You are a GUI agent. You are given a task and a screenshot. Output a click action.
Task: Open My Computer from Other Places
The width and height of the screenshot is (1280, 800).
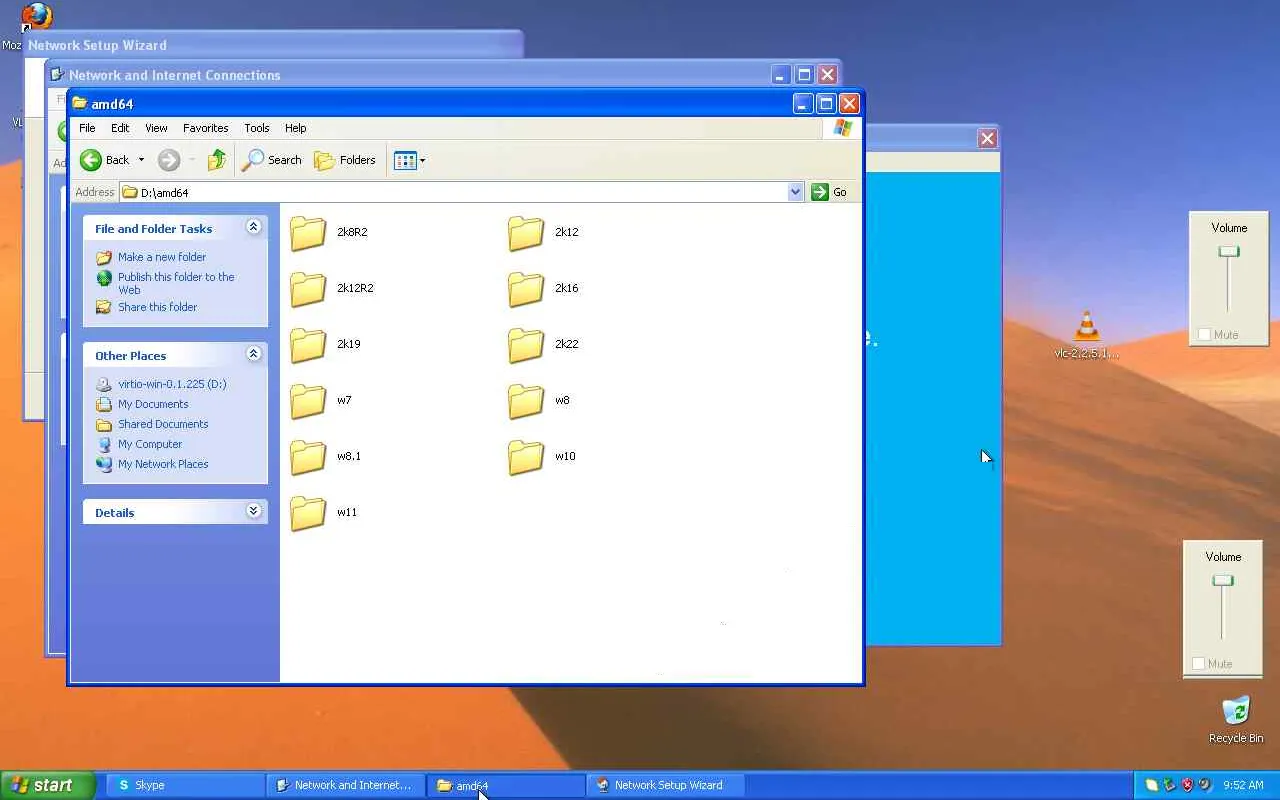click(x=150, y=444)
